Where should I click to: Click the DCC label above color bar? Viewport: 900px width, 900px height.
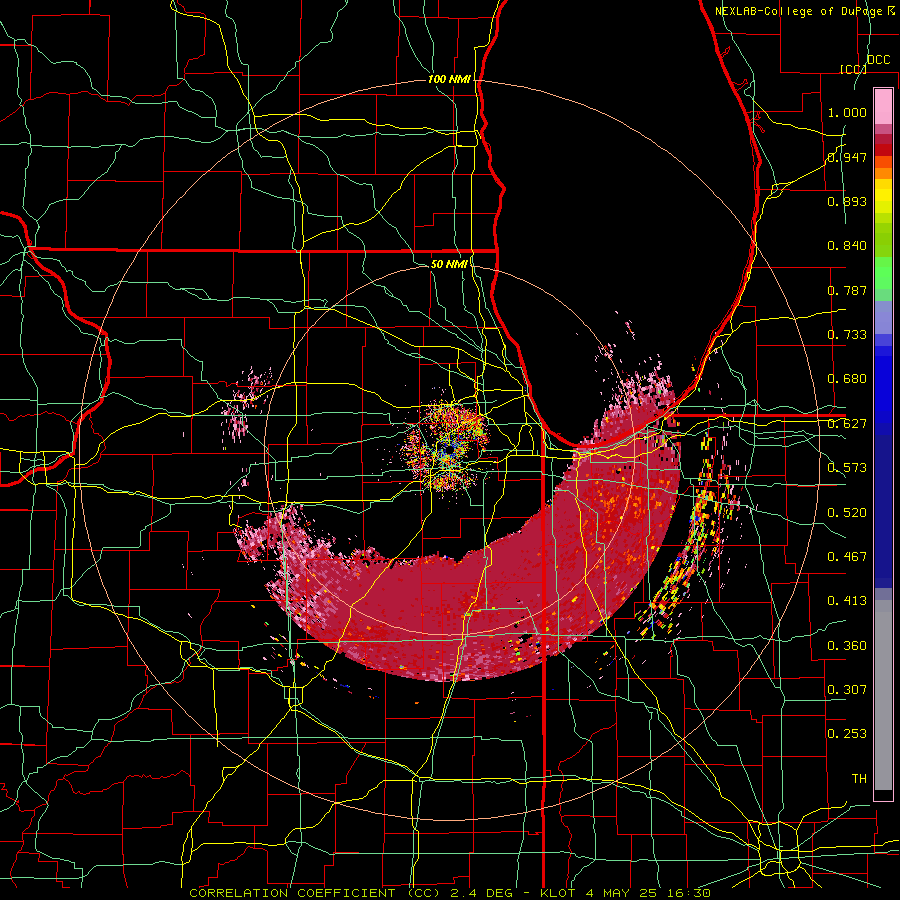tap(878, 60)
